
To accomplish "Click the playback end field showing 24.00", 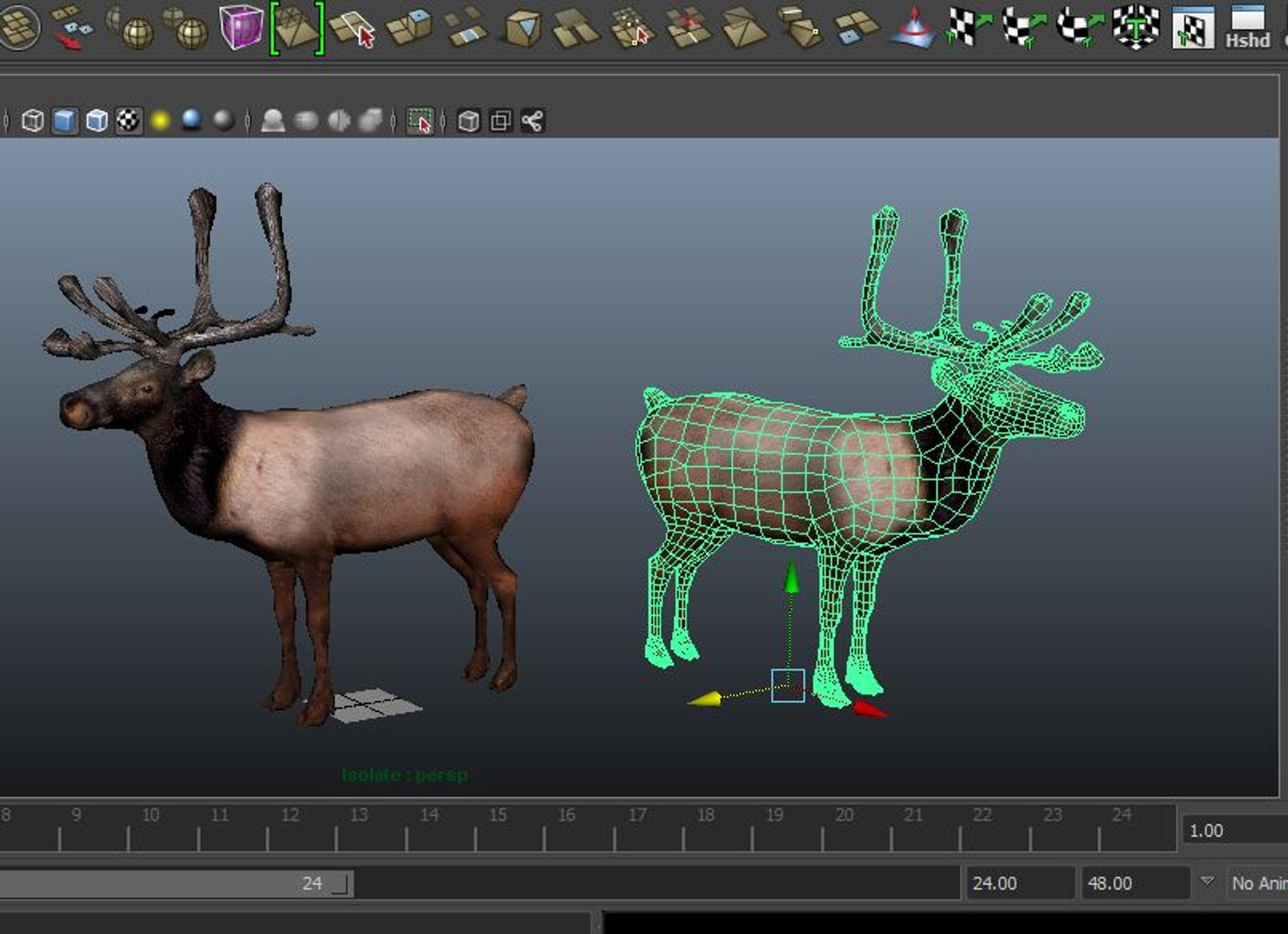I will [x=1020, y=883].
